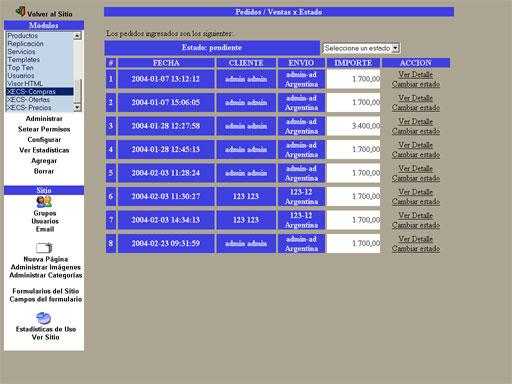Click the Agregar link
The width and height of the screenshot is (512, 384).
point(44,161)
